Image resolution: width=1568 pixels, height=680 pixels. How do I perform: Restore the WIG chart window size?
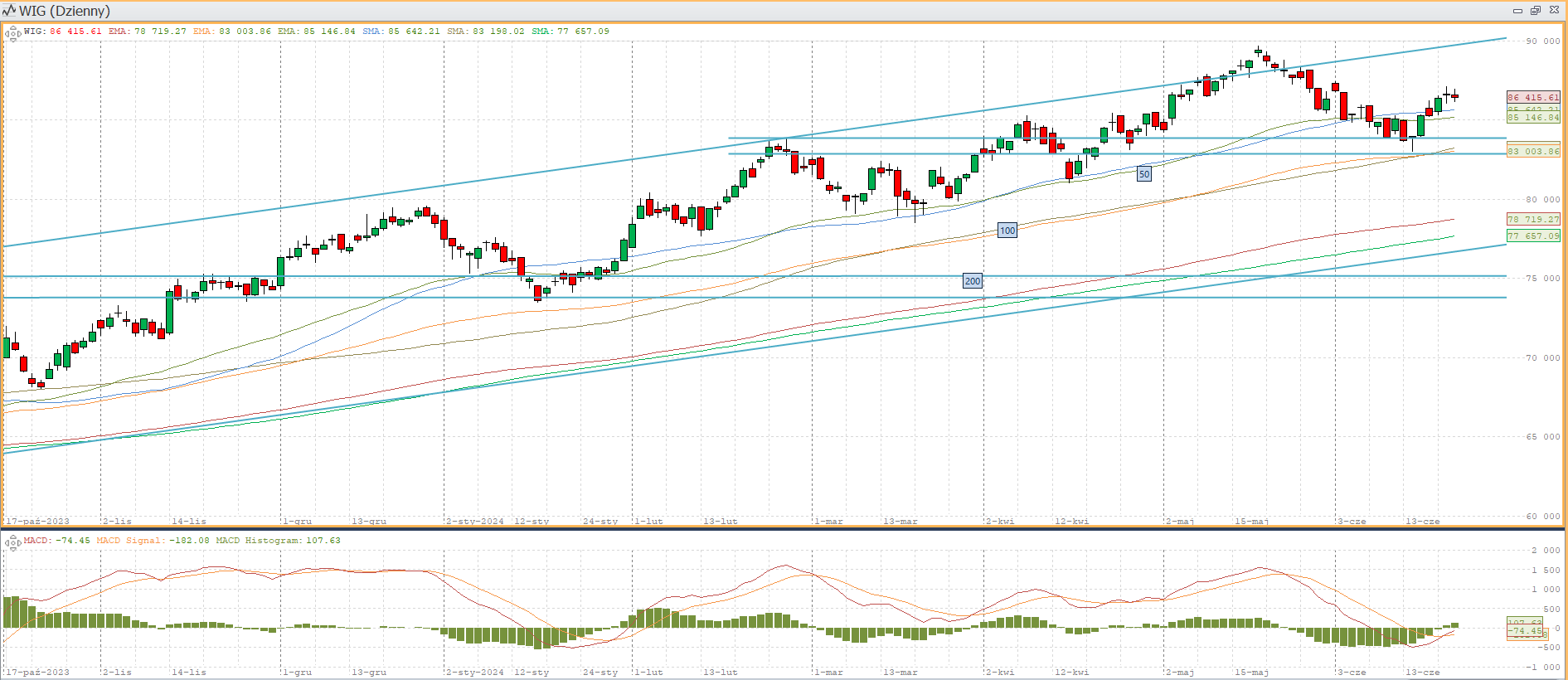point(1535,11)
